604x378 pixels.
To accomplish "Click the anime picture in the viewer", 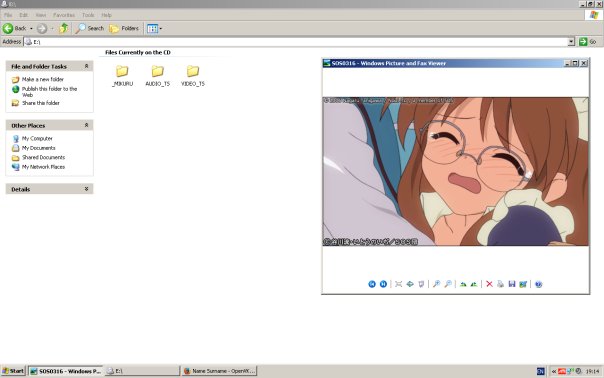I will [x=456, y=171].
